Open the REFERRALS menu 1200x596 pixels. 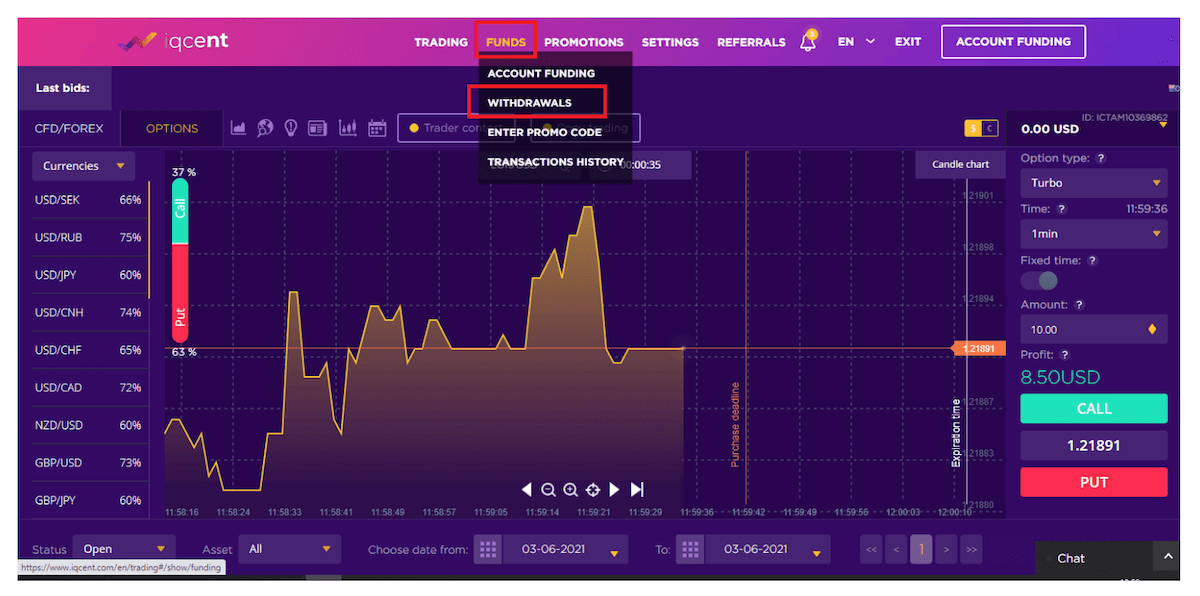pyautogui.click(x=751, y=42)
